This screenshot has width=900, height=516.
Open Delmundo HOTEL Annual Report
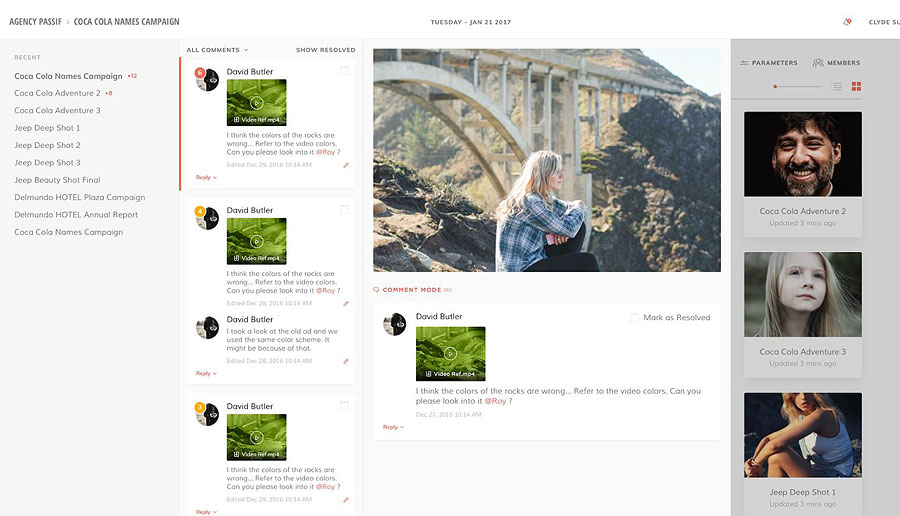coord(76,215)
